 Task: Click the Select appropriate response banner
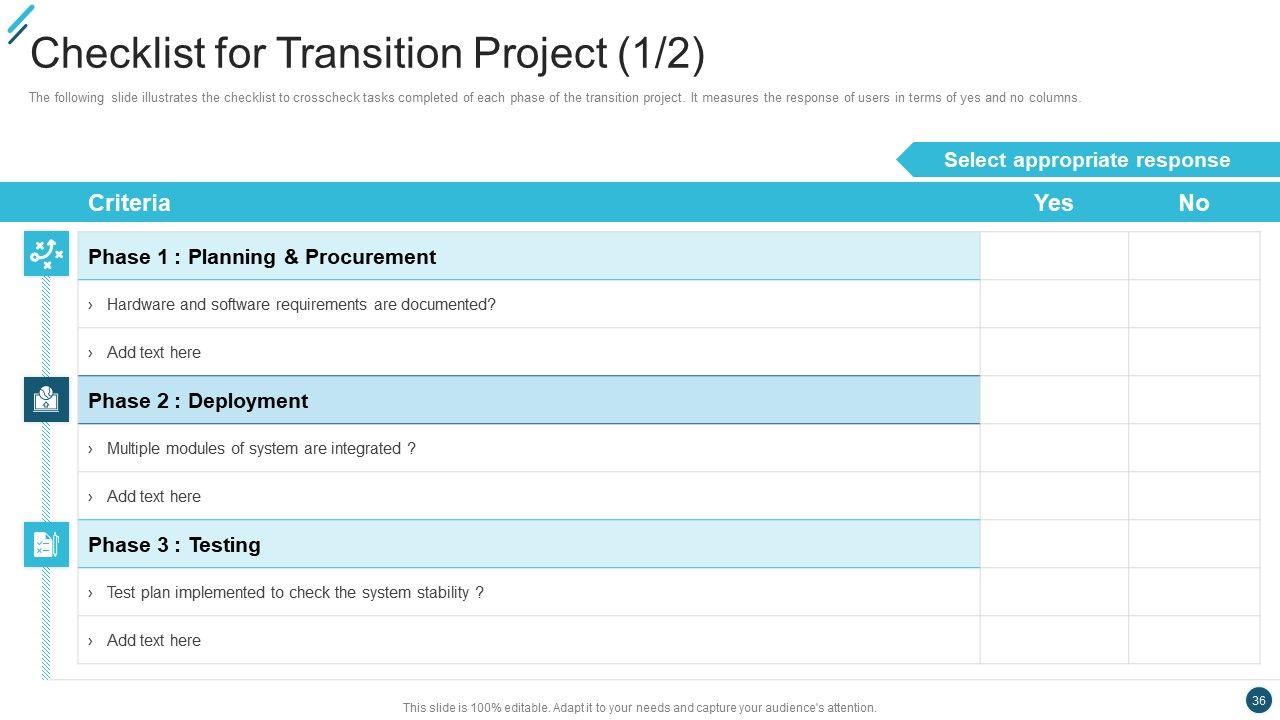1087,160
